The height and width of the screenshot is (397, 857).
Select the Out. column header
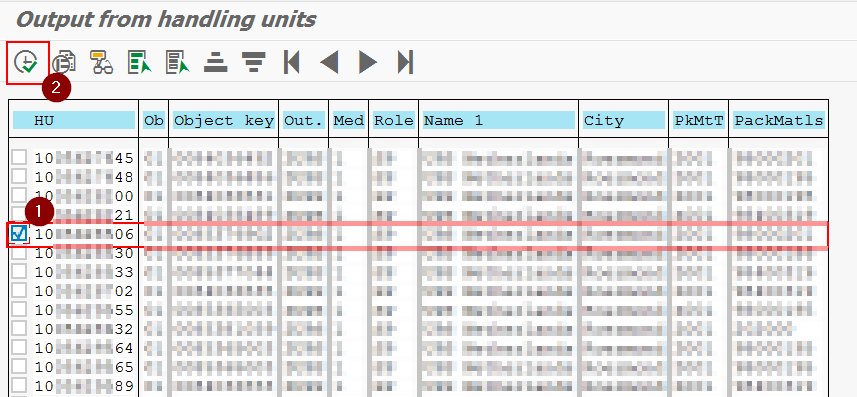(x=304, y=120)
